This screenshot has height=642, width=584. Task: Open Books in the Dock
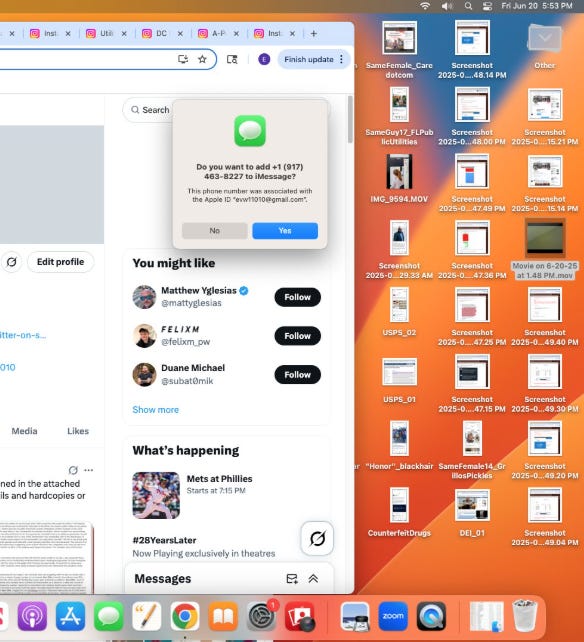point(223,616)
